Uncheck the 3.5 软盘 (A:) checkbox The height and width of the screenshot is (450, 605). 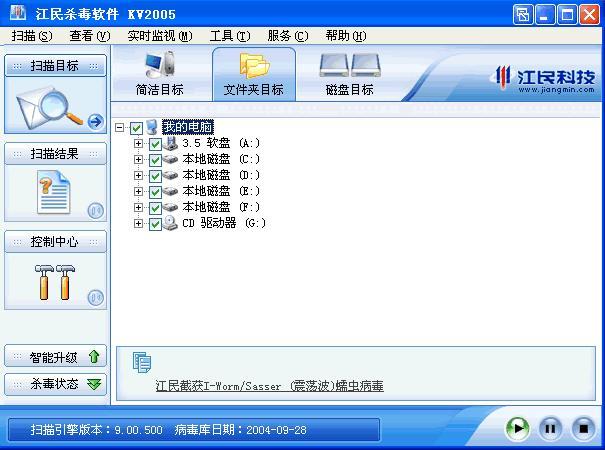155,144
